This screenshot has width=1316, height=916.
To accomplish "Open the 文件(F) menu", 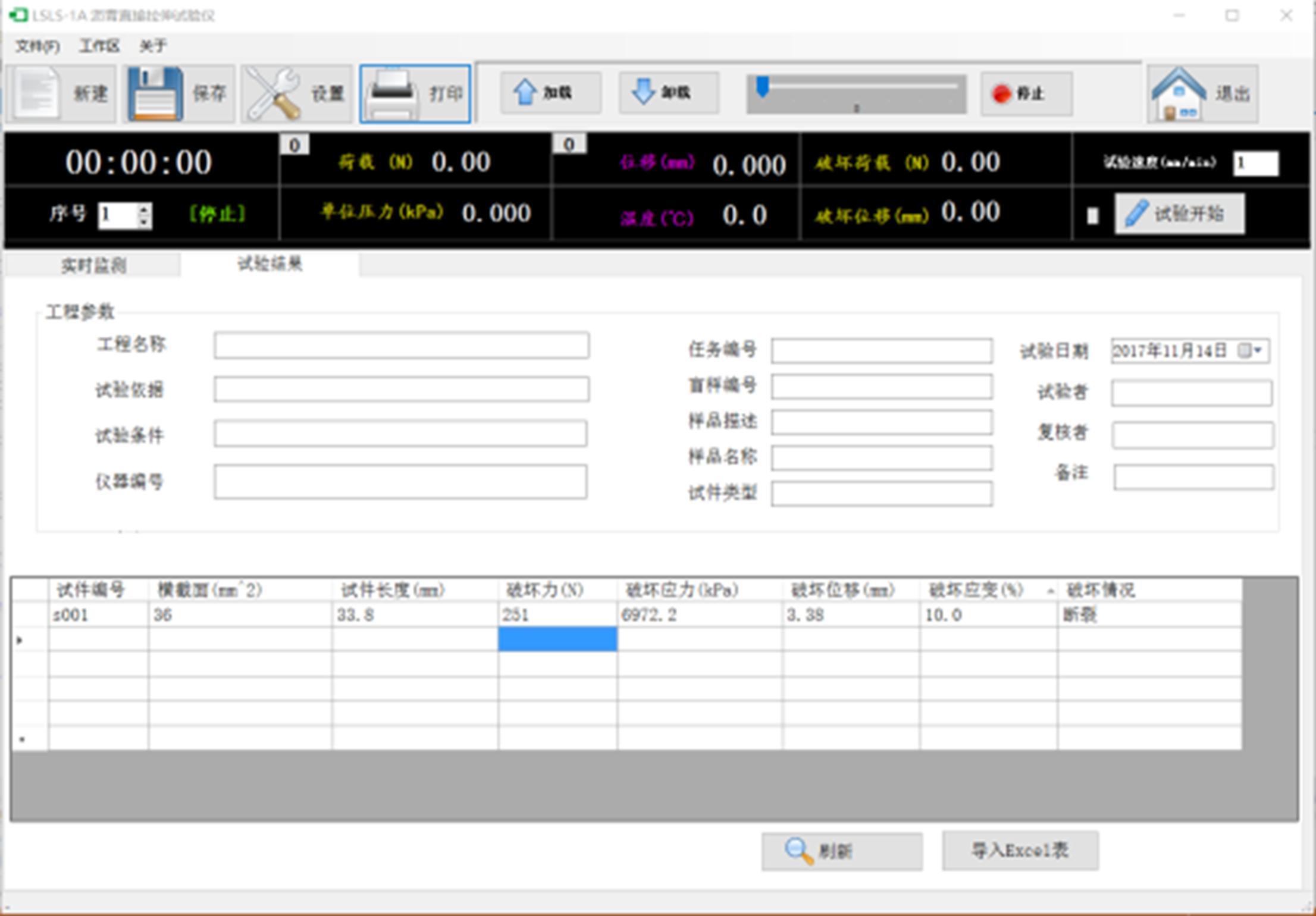I will 37,46.
